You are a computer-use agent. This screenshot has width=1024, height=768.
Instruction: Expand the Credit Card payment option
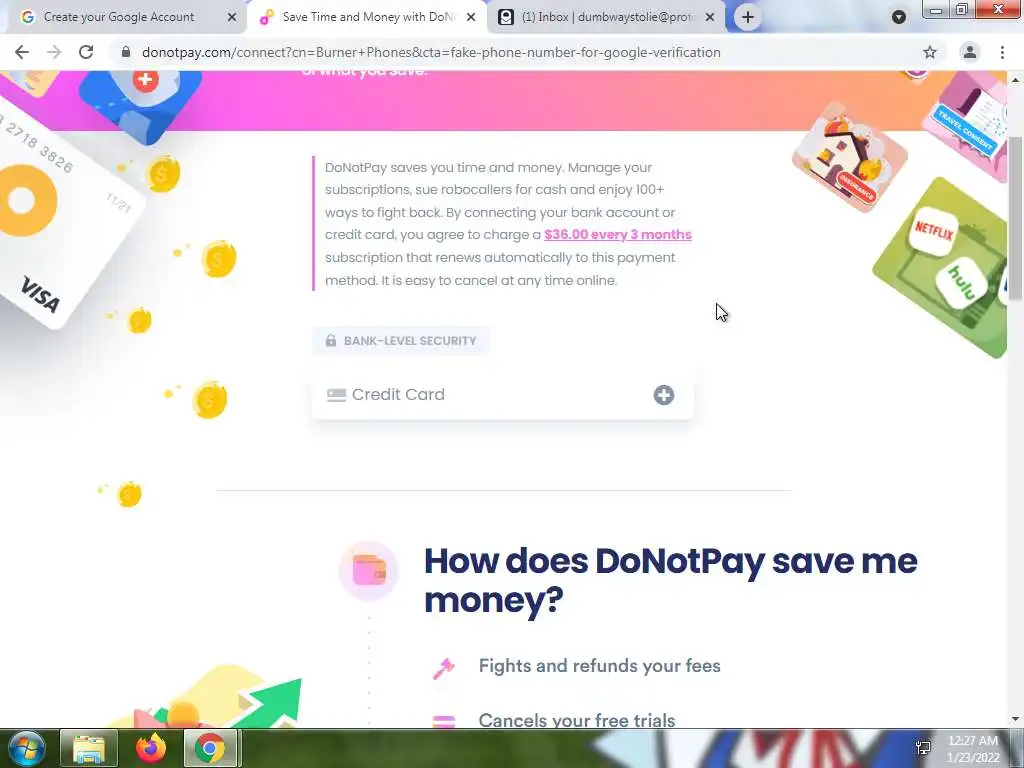[502, 394]
